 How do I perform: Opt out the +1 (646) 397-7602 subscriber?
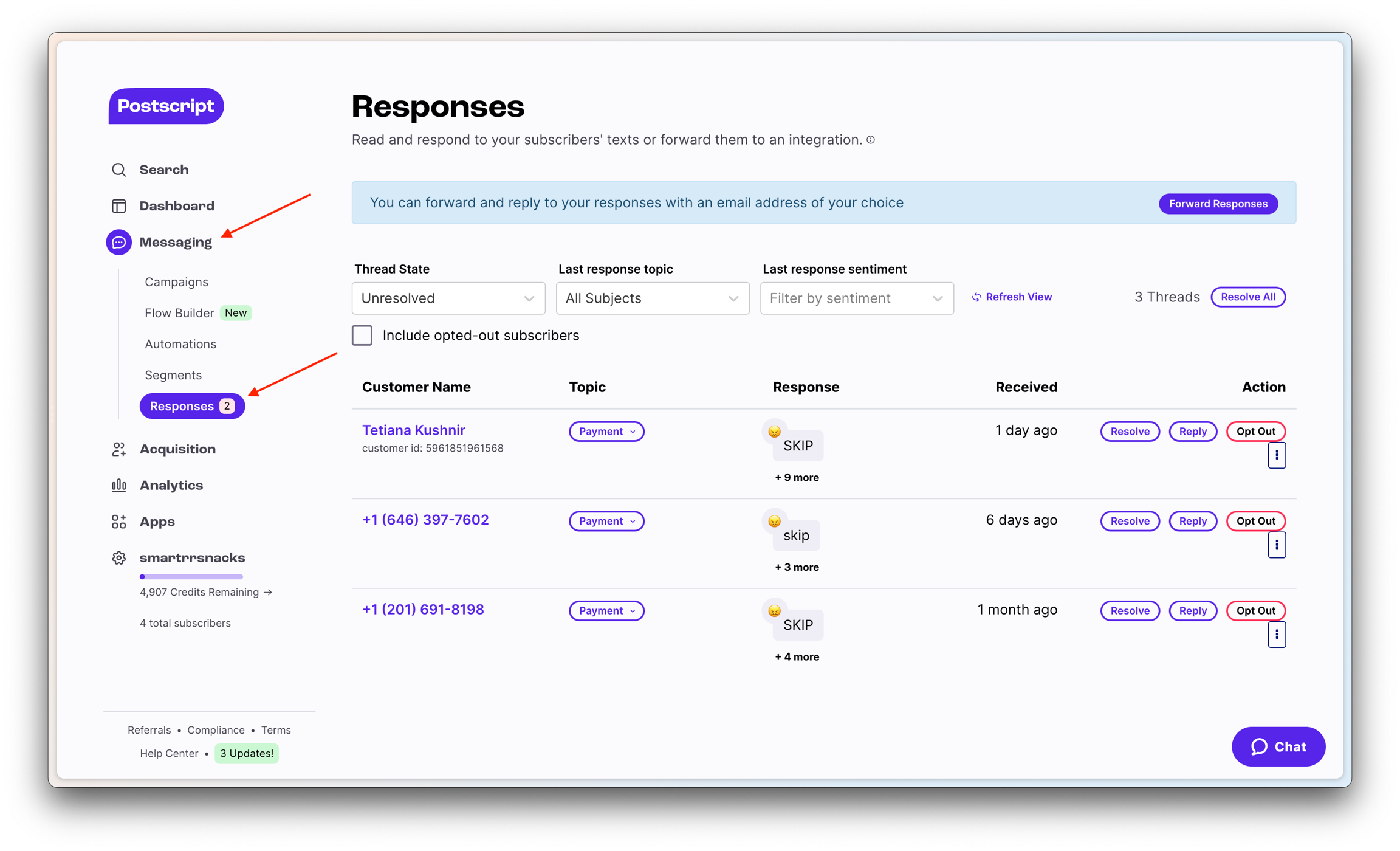[x=1255, y=521]
